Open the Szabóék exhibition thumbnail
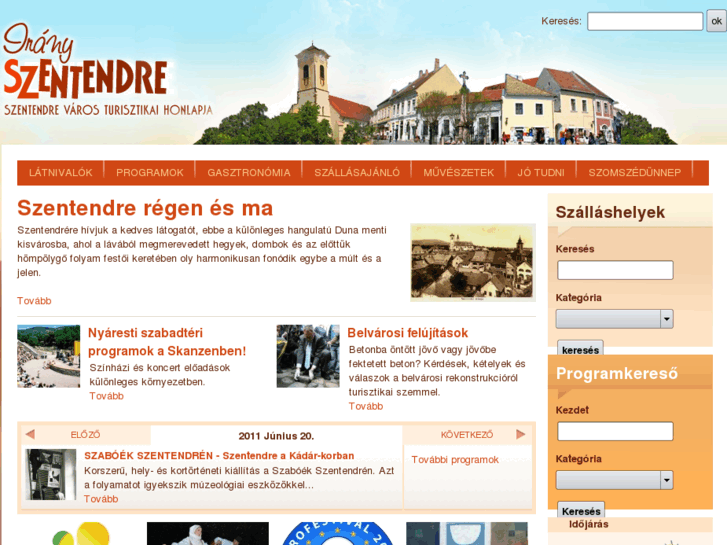This screenshot has width=727, height=545. pyautogui.click(x=51, y=474)
